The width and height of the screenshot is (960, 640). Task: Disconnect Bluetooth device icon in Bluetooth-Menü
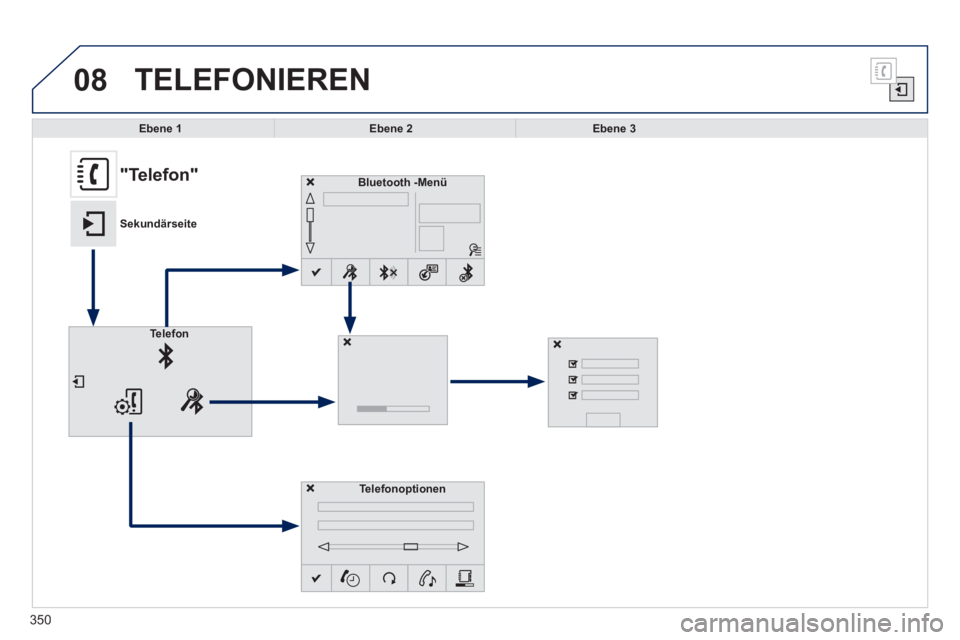point(388,273)
